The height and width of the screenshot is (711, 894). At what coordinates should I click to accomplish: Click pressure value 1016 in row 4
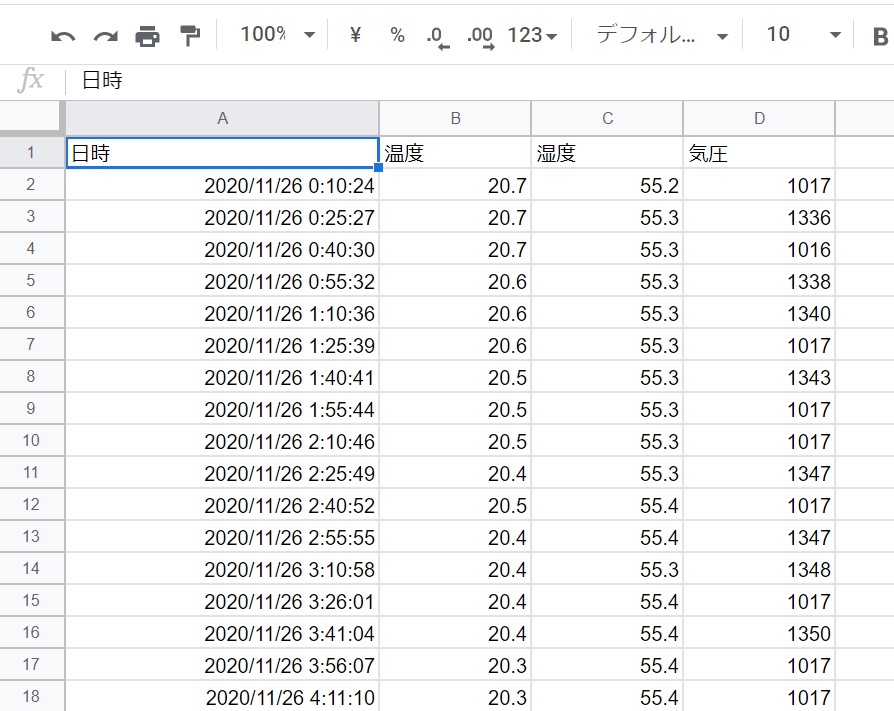[x=759, y=249]
